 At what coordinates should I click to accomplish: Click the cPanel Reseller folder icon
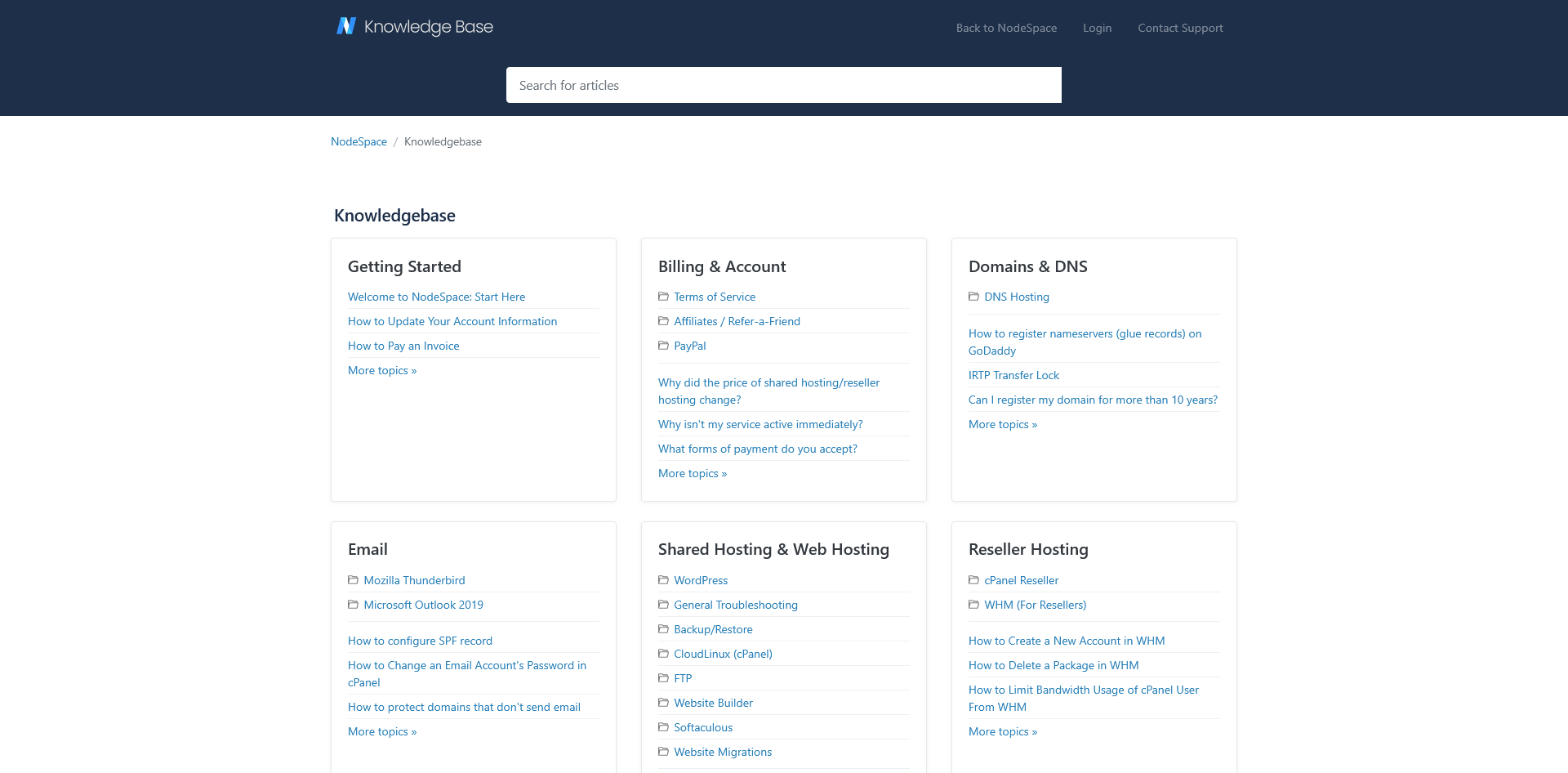click(973, 580)
